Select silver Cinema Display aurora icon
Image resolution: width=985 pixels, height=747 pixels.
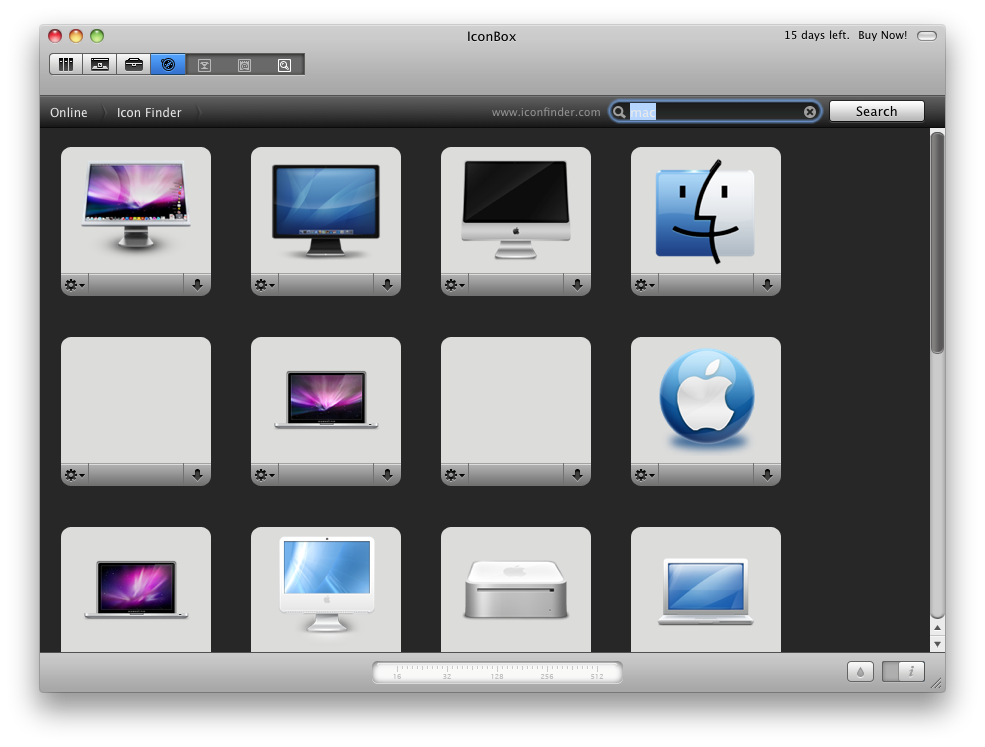point(136,206)
